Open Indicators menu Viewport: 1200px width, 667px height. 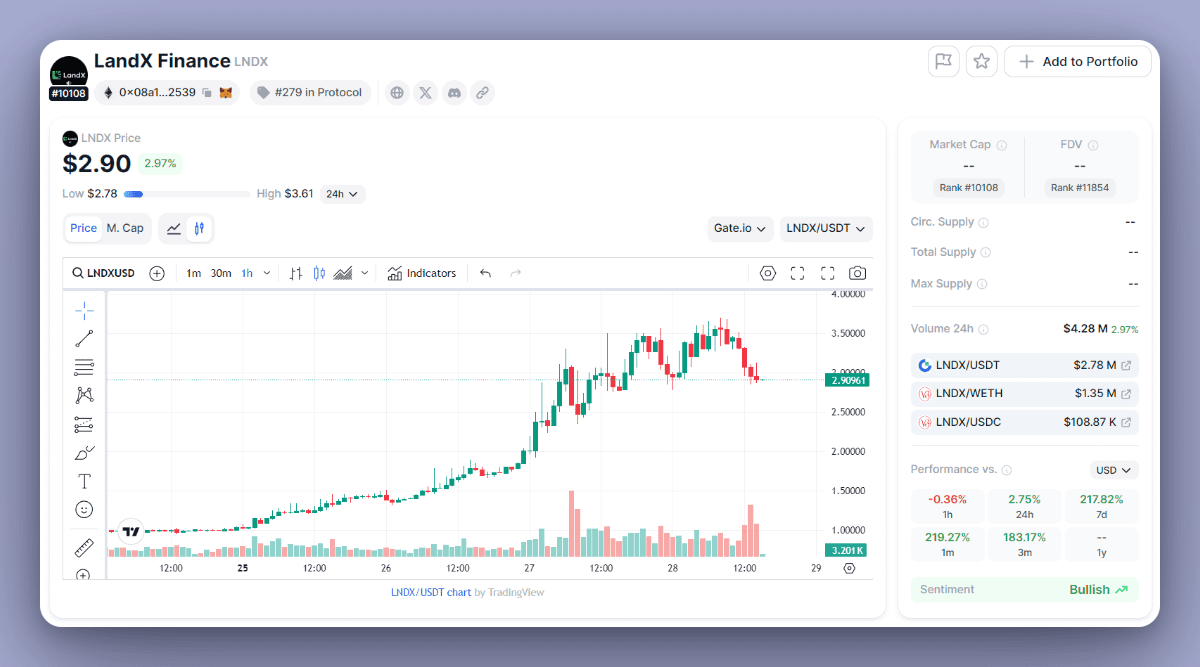421,273
